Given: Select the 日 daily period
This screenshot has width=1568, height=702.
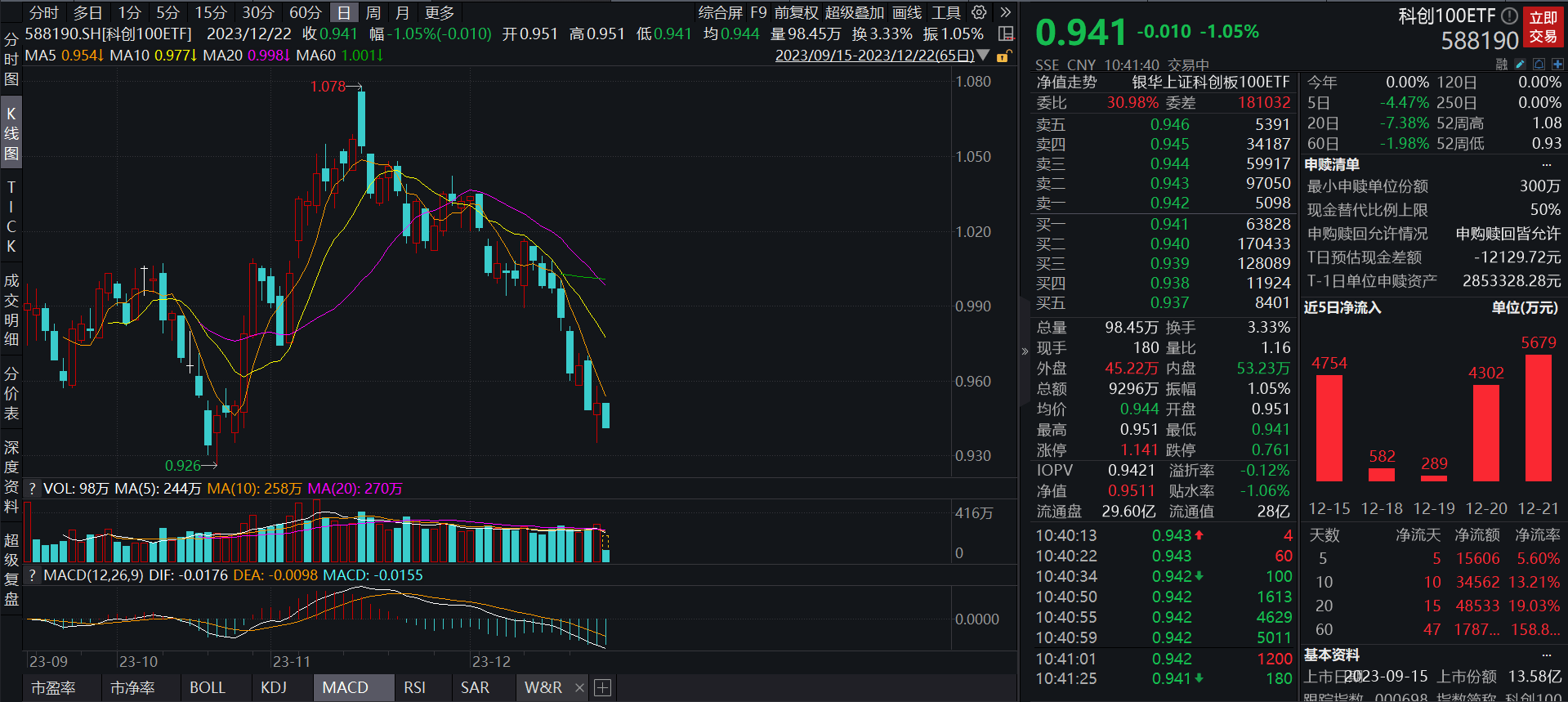Looking at the screenshot, I should point(344,12).
